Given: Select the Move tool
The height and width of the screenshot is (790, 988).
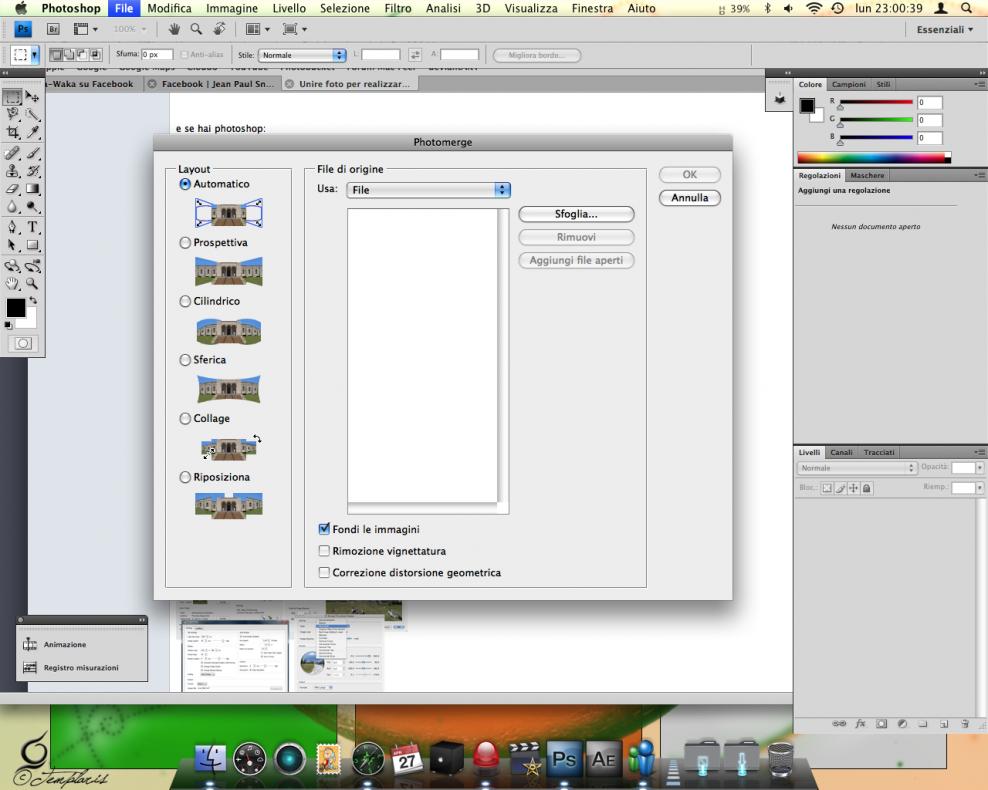Looking at the screenshot, I should click(33, 96).
